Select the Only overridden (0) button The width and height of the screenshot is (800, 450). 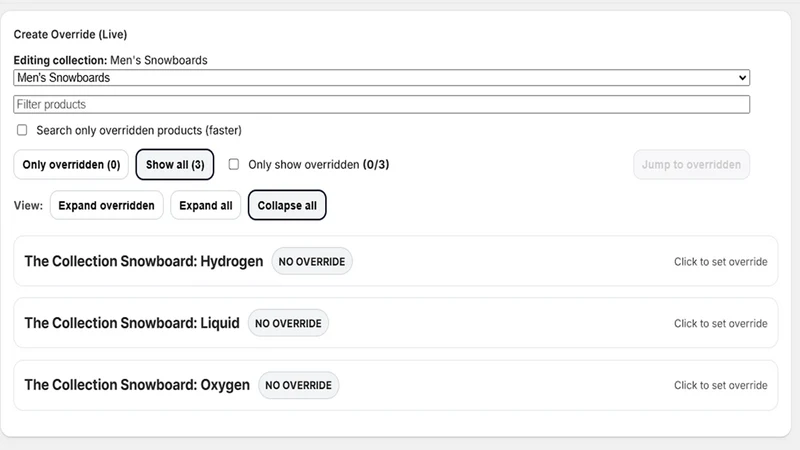pos(71,164)
